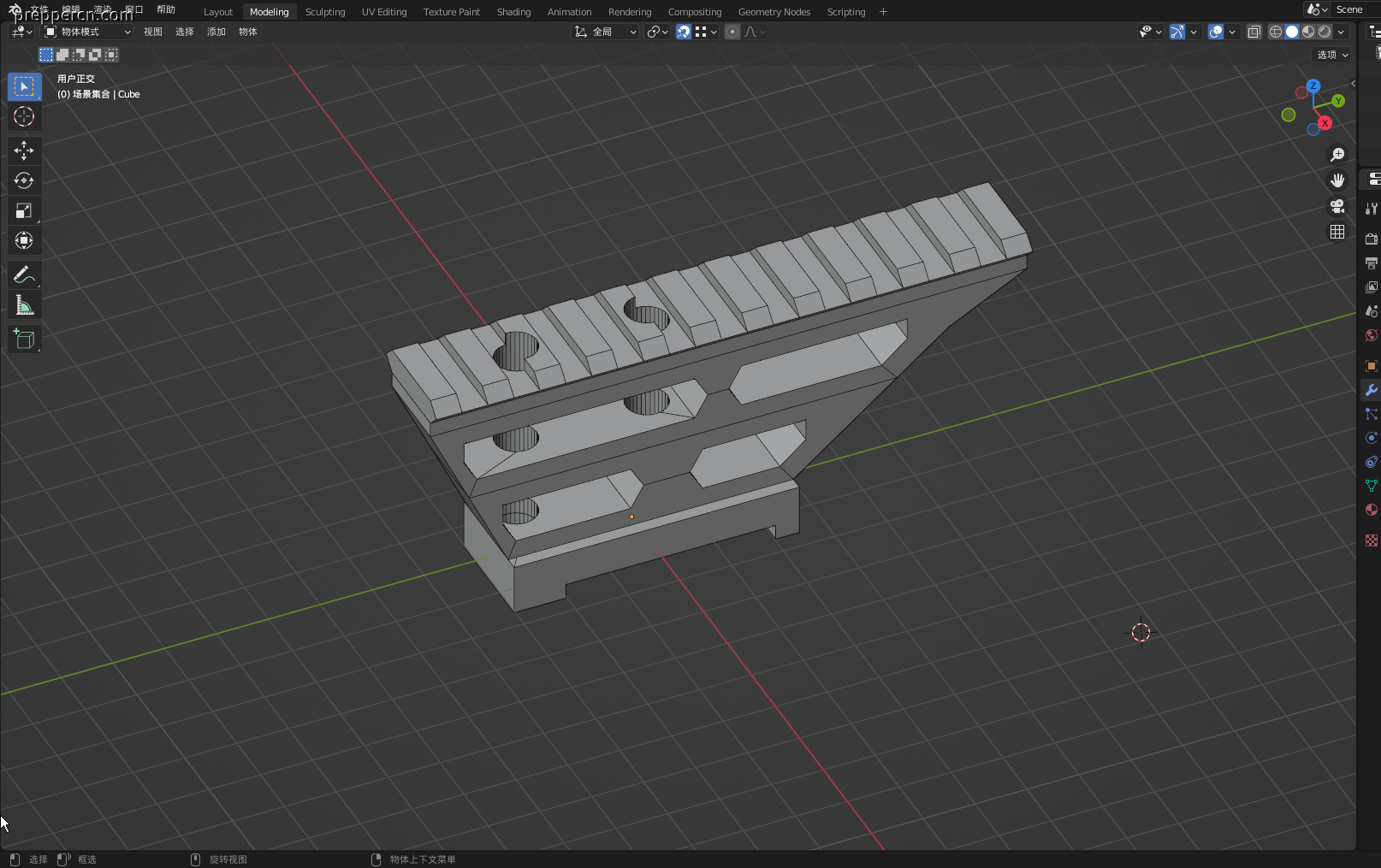The image size is (1381, 868).
Task: Open the Particles properties tab
Action: [x=1372, y=413]
